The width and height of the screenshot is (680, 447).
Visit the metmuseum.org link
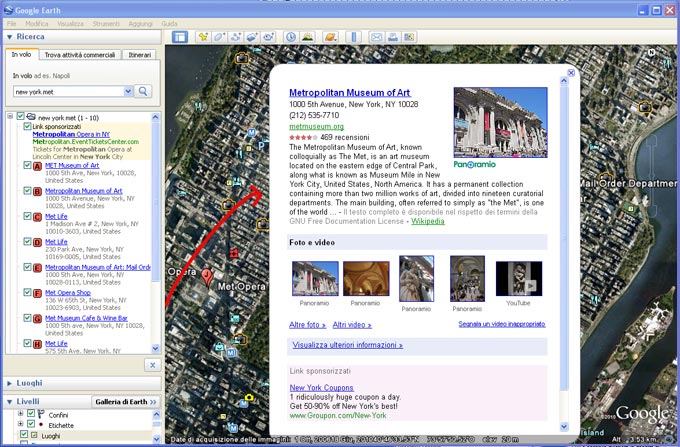[x=317, y=127]
